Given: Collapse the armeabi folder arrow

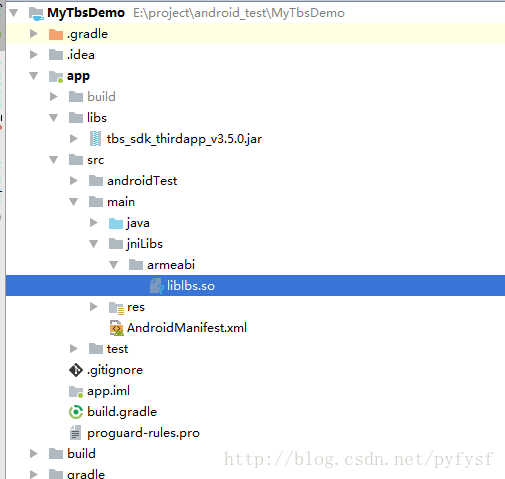Looking at the screenshot, I should [114, 265].
